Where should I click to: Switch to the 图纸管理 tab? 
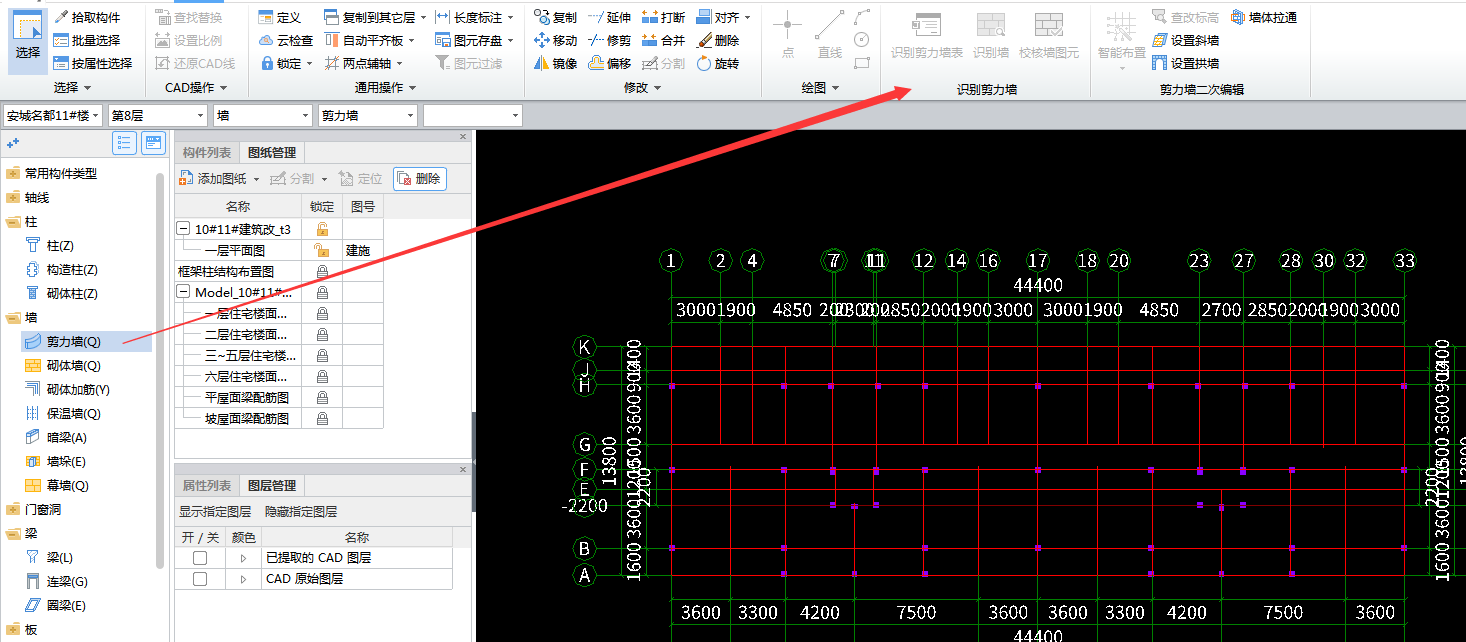[272, 153]
